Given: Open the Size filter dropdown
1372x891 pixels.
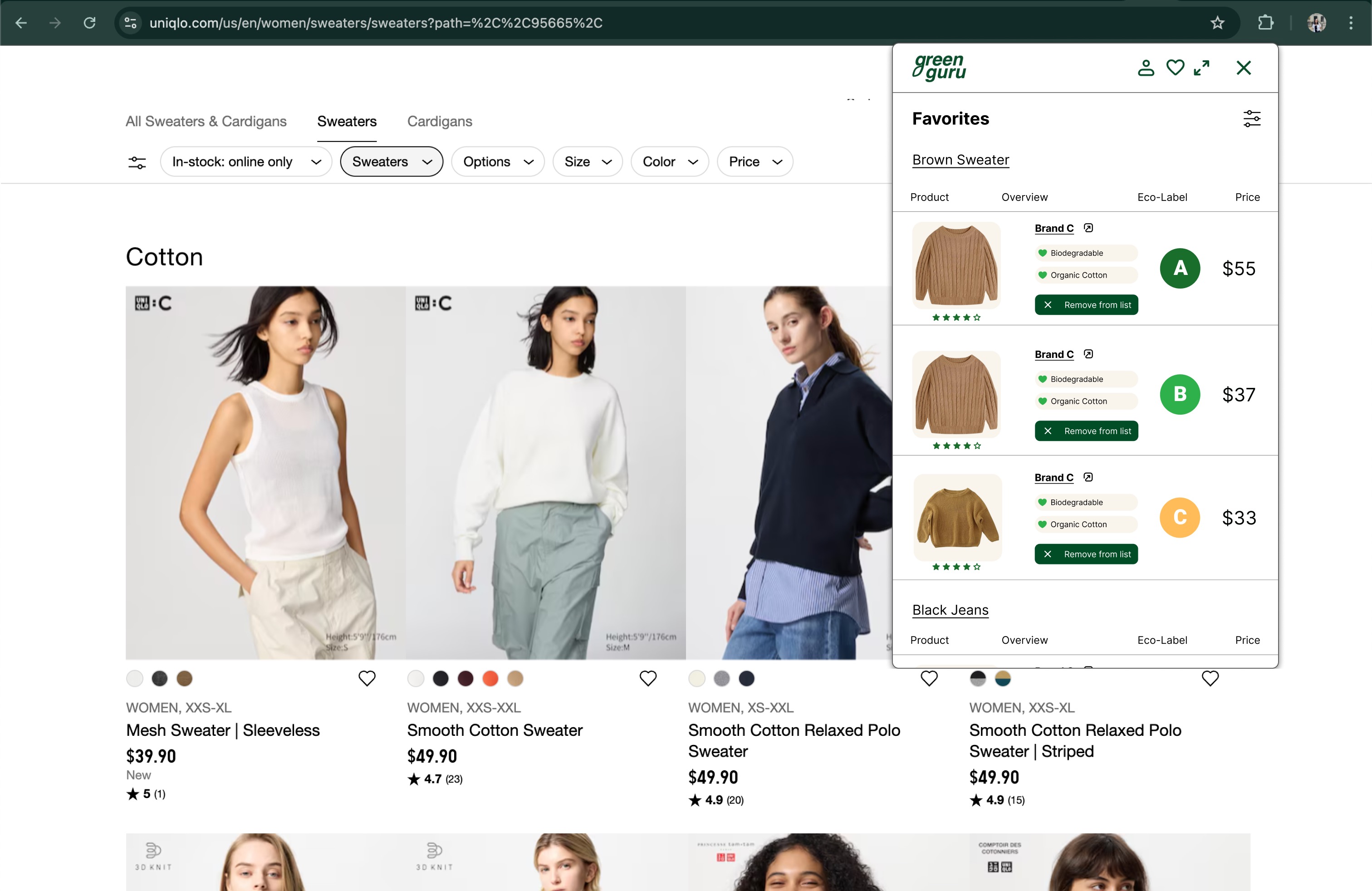Looking at the screenshot, I should click(x=587, y=162).
